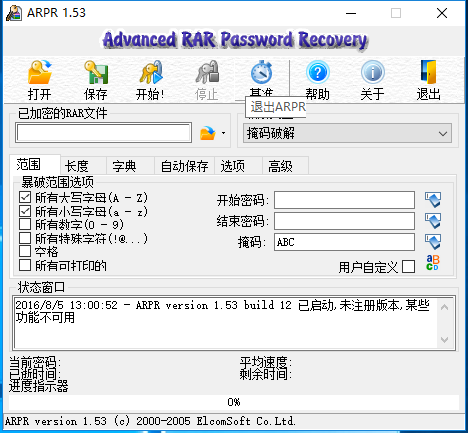
Task: Open the 选项 tab
Action: pyautogui.click(x=239, y=166)
